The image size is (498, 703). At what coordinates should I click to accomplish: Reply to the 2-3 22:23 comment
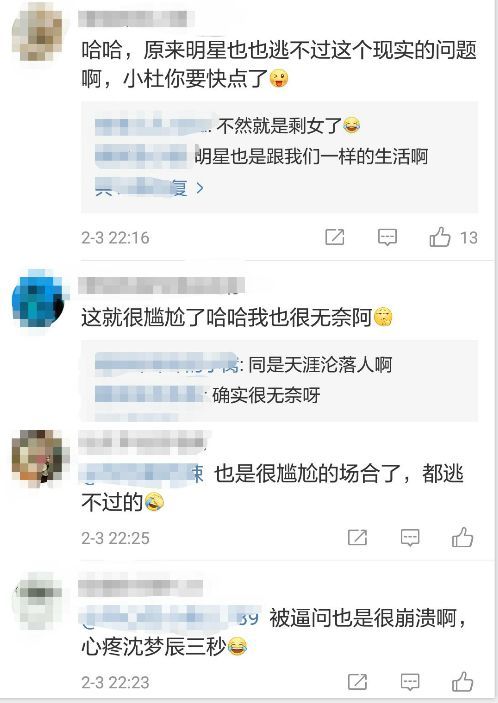click(x=410, y=682)
